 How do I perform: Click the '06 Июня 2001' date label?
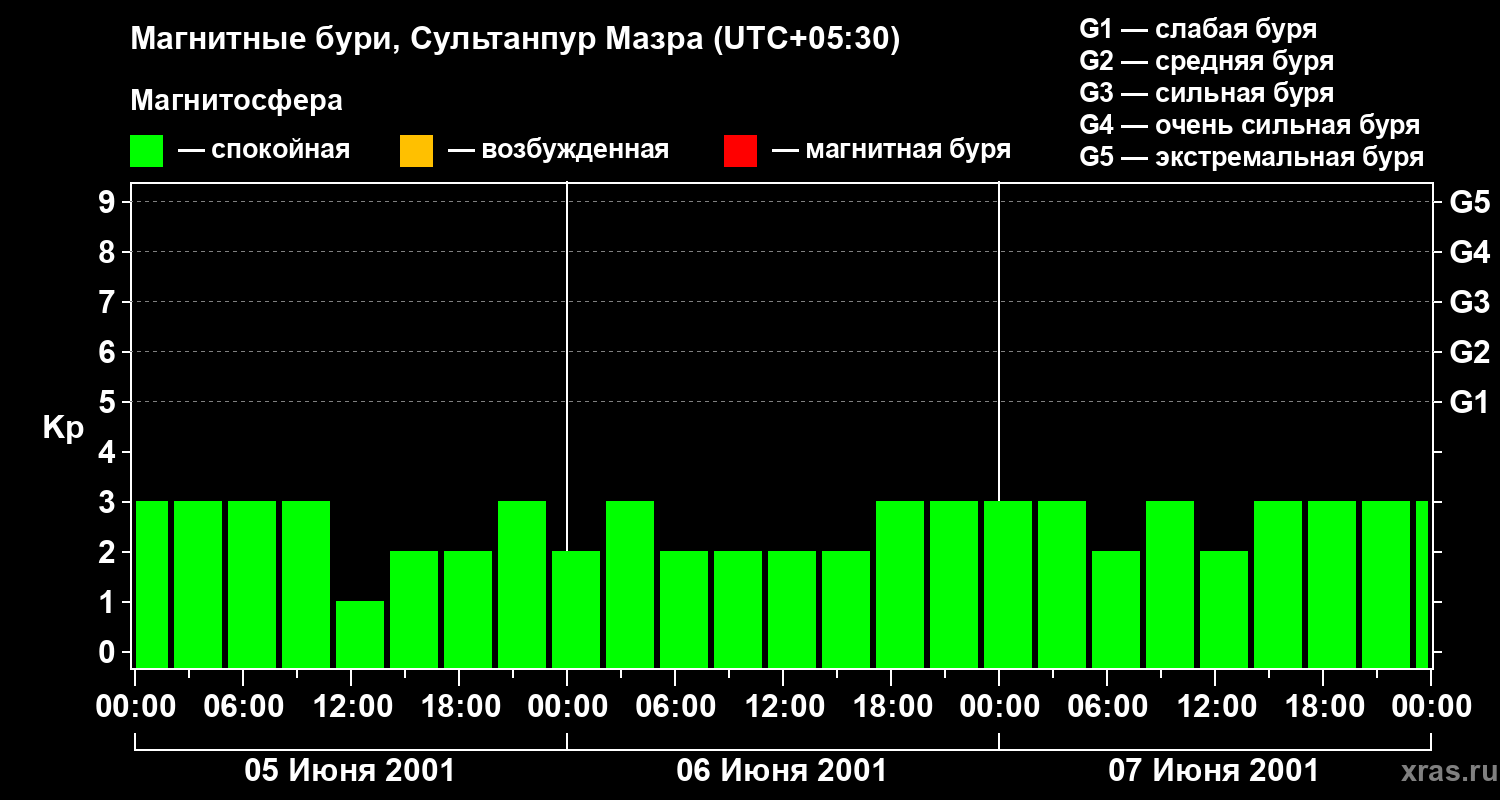click(782, 771)
